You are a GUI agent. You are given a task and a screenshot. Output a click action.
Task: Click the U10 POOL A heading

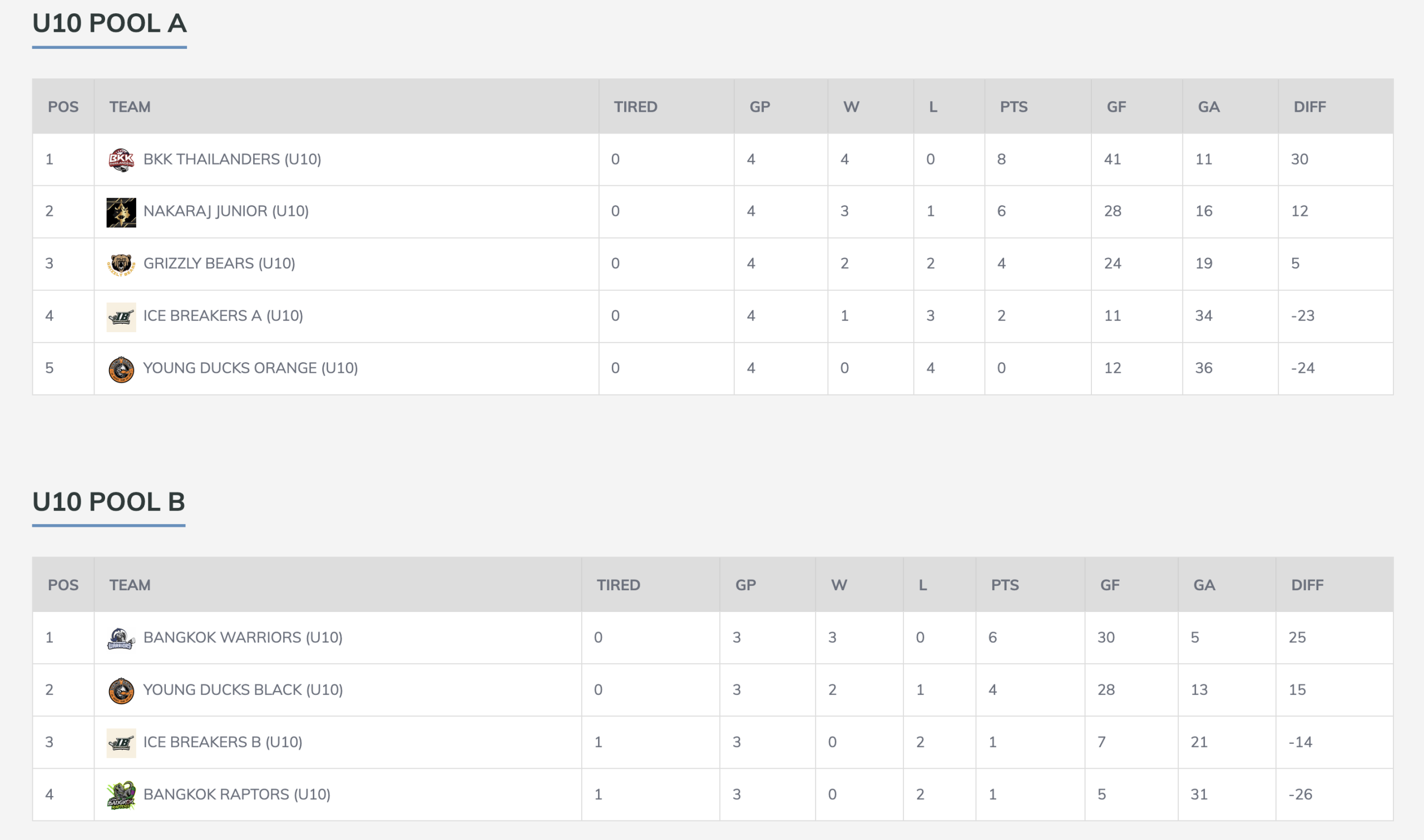(109, 24)
